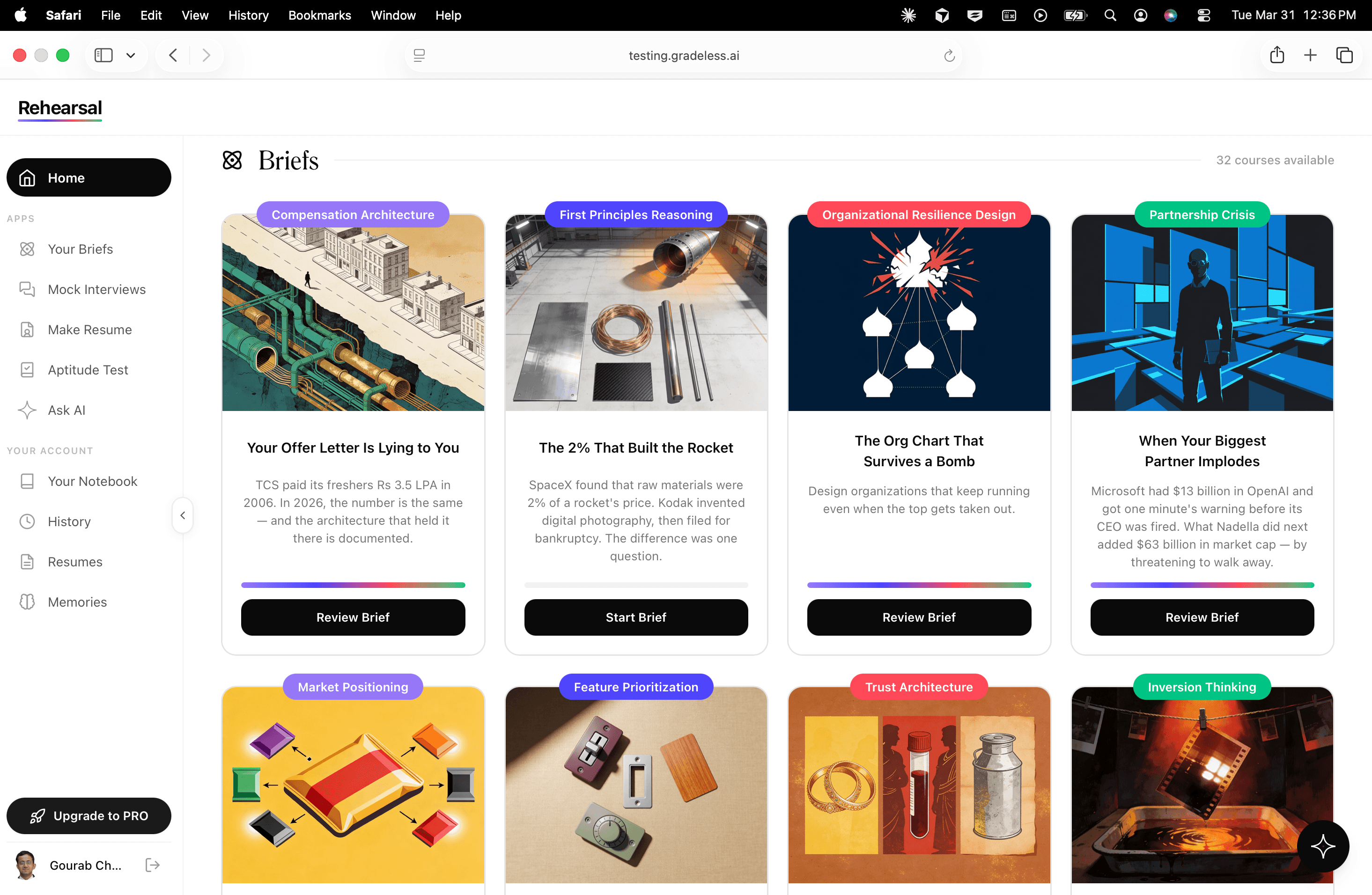1372x895 pixels.
Task: Toggle the Safari sidebar button
Action: coord(103,55)
